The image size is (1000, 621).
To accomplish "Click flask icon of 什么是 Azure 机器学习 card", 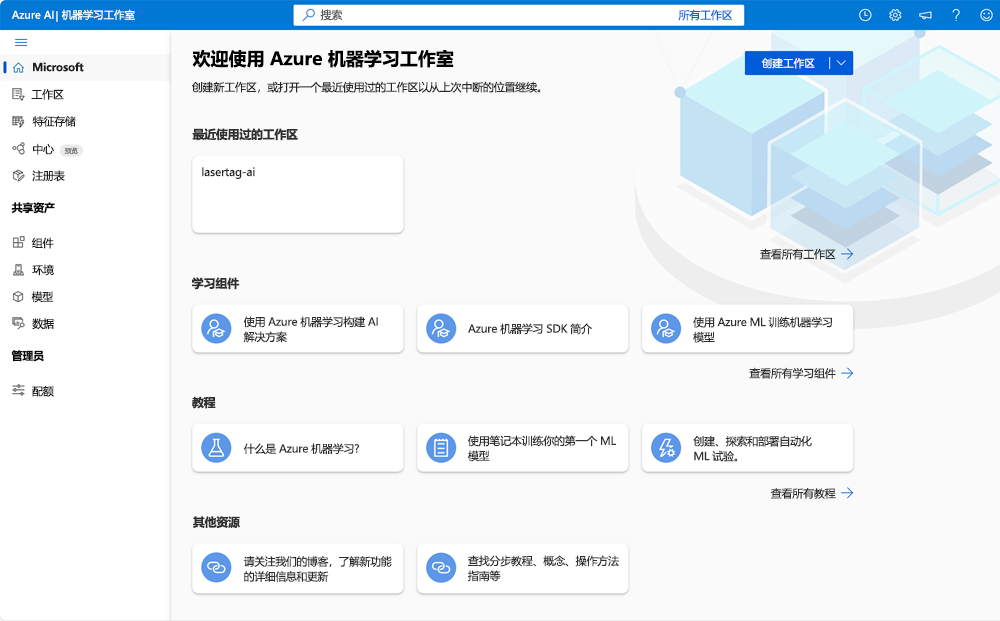I will [216, 448].
